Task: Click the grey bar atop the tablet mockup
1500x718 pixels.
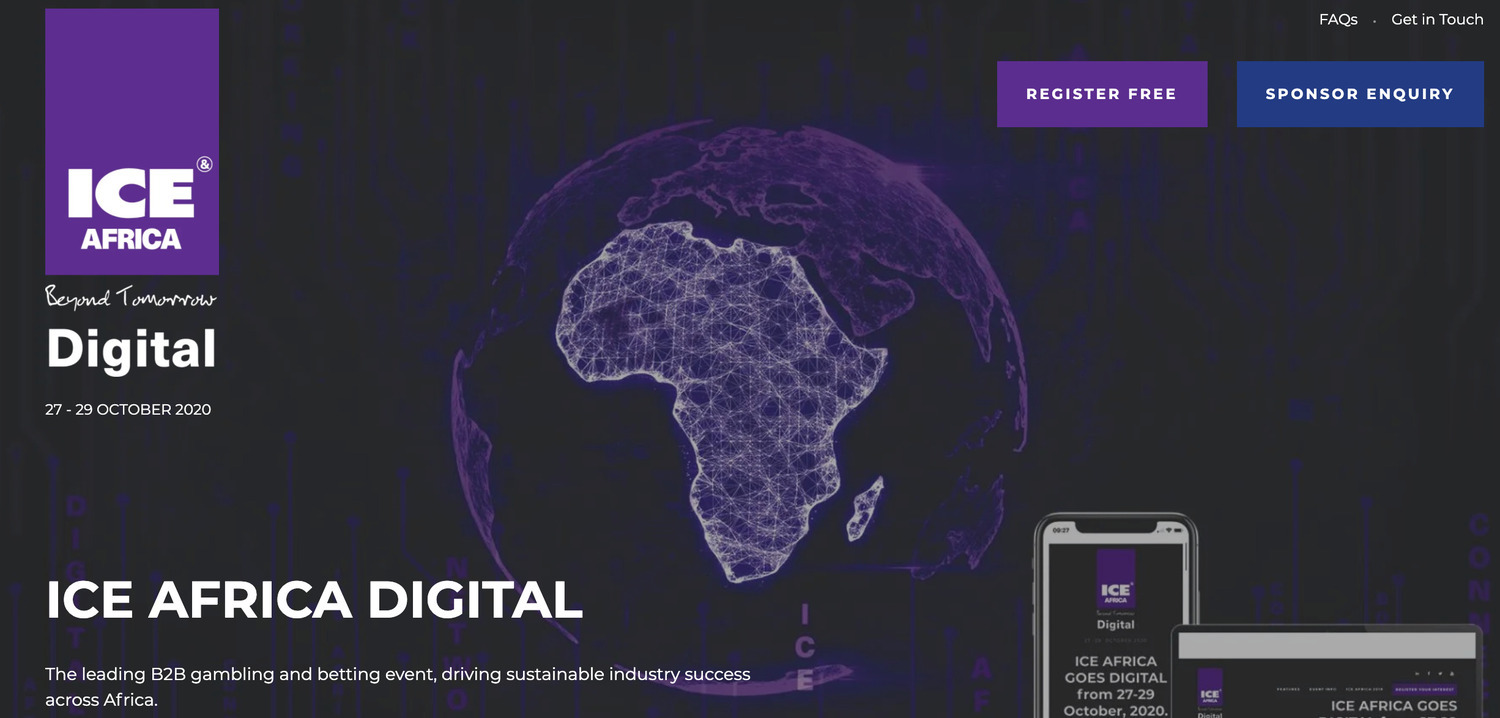Action: [1326, 645]
